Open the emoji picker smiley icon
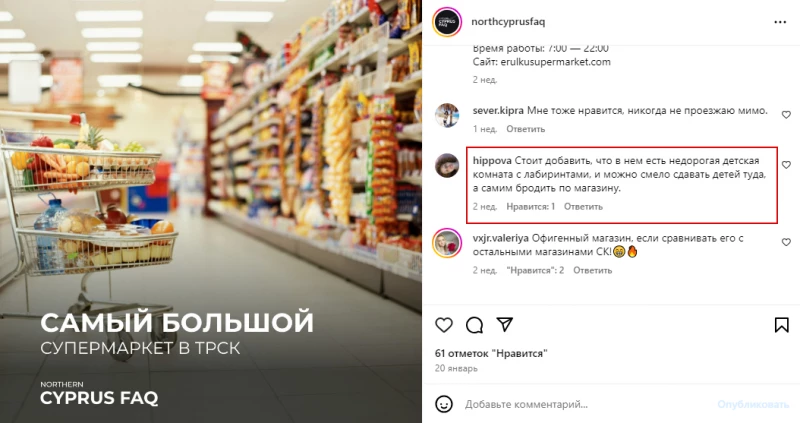The image size is (800, 423). click(444, 404)
